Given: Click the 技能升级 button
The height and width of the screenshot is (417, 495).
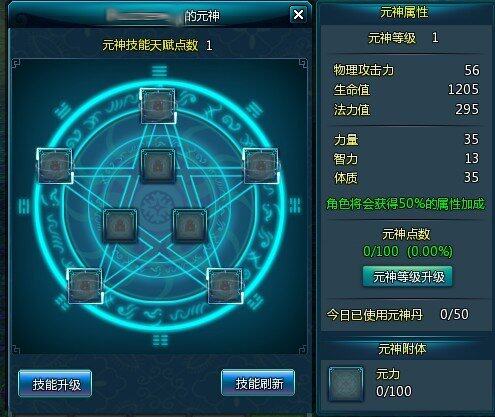Looking at the screenshot, I should pos(55,384).
